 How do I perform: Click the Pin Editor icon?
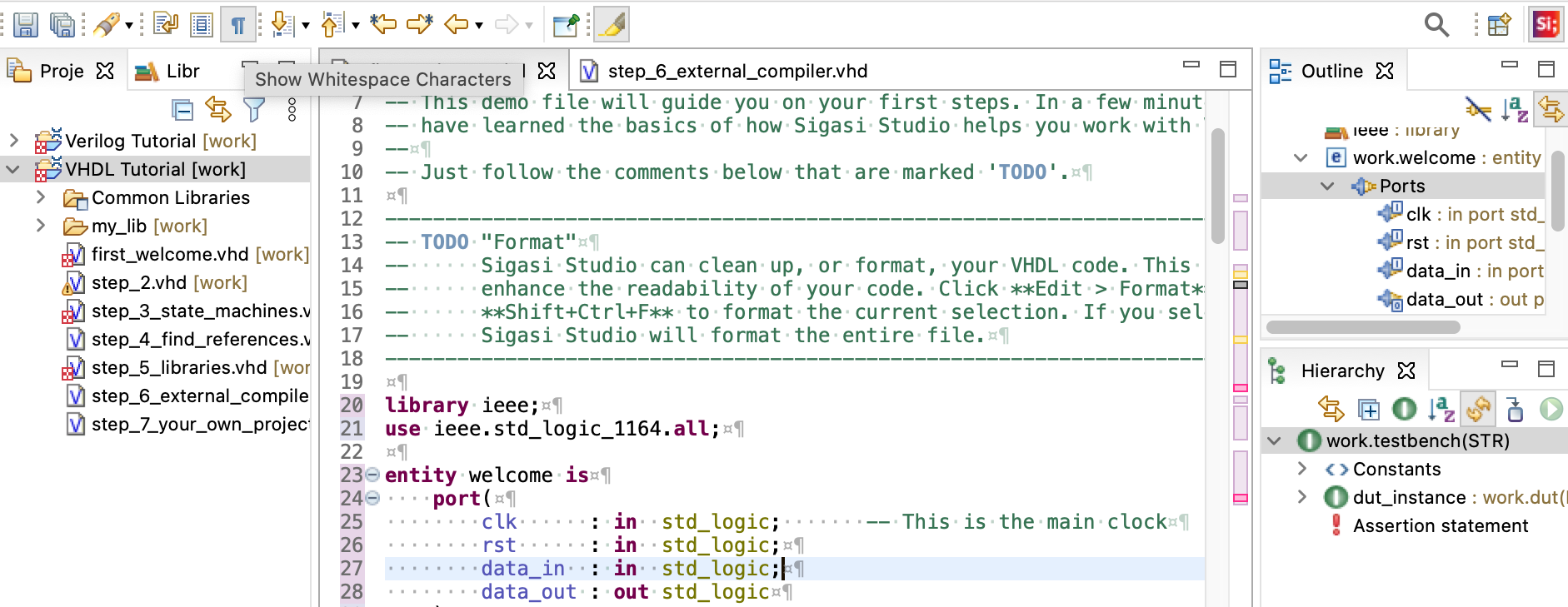pyautogui.click(x=566, y=25)
